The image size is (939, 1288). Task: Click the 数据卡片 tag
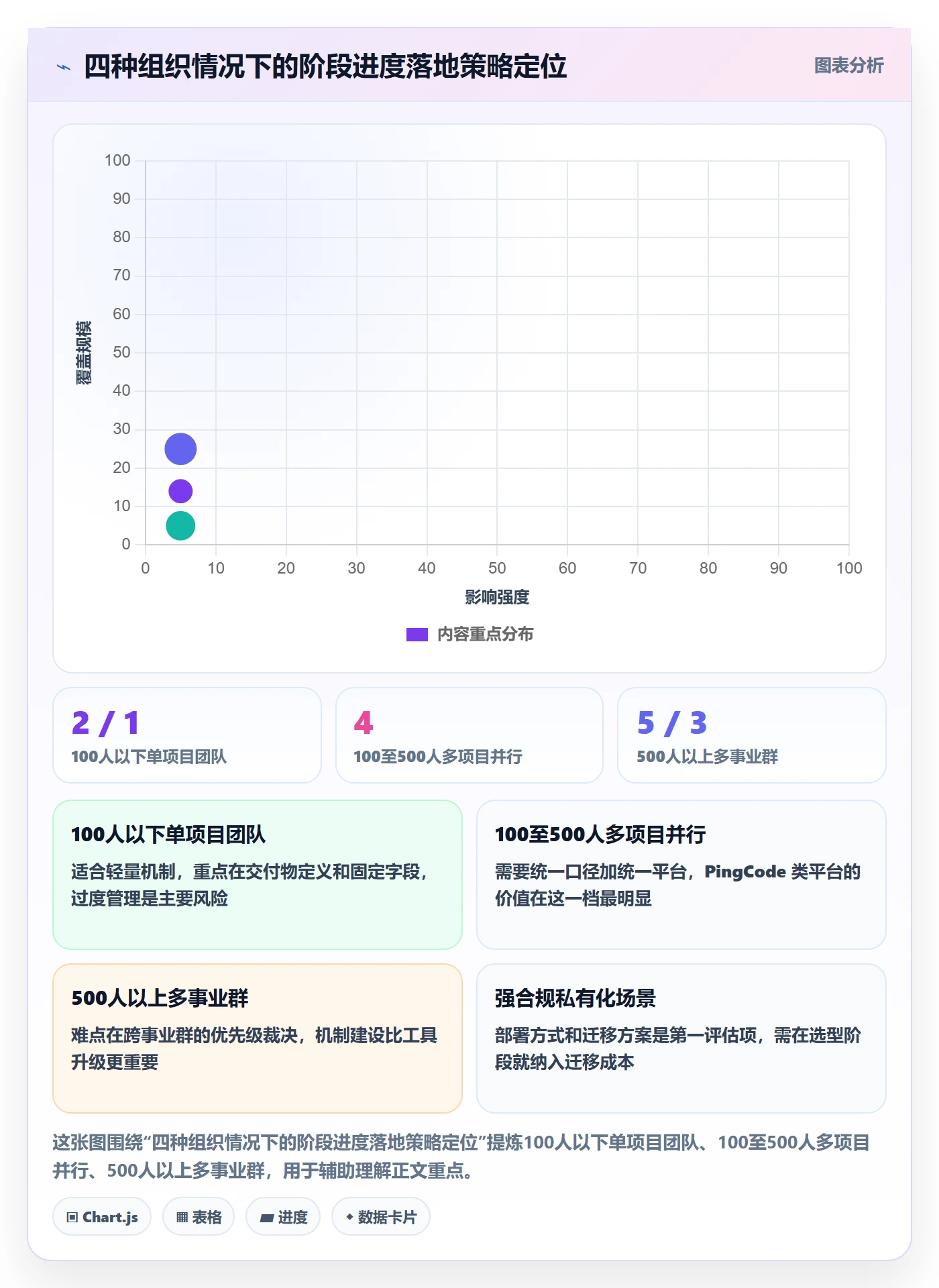coord(381,1217)
